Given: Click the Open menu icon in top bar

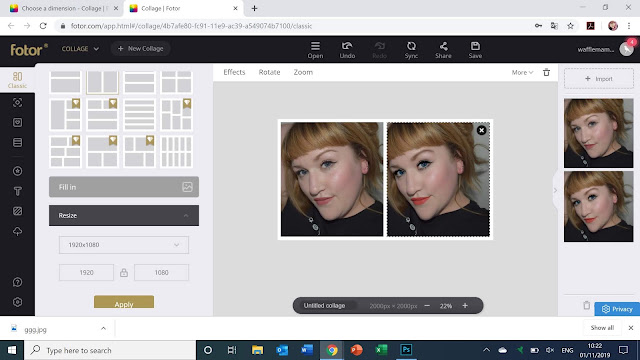Looking at the screenshot, I should click(x=315, y=50).
